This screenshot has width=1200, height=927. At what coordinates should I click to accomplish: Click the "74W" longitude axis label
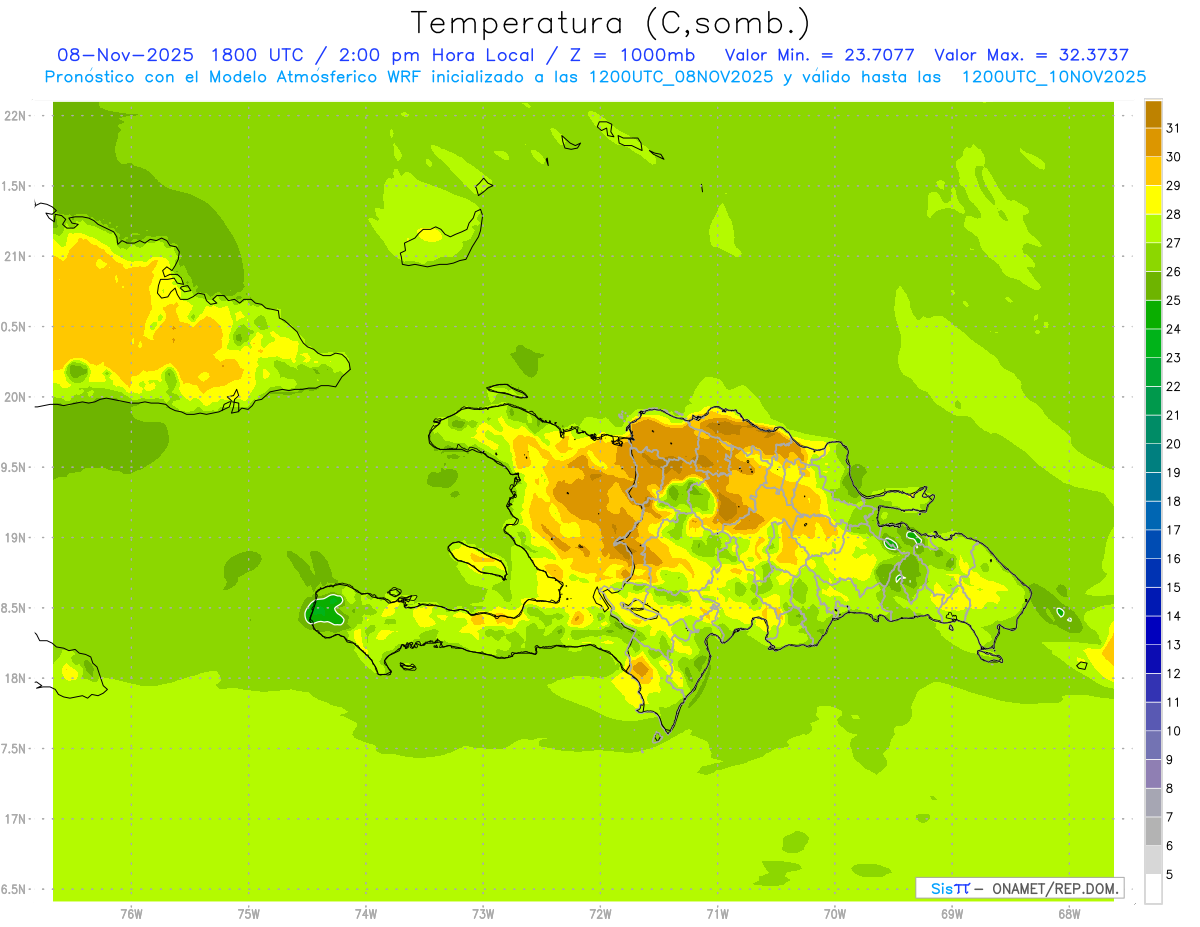pos(366,914)
